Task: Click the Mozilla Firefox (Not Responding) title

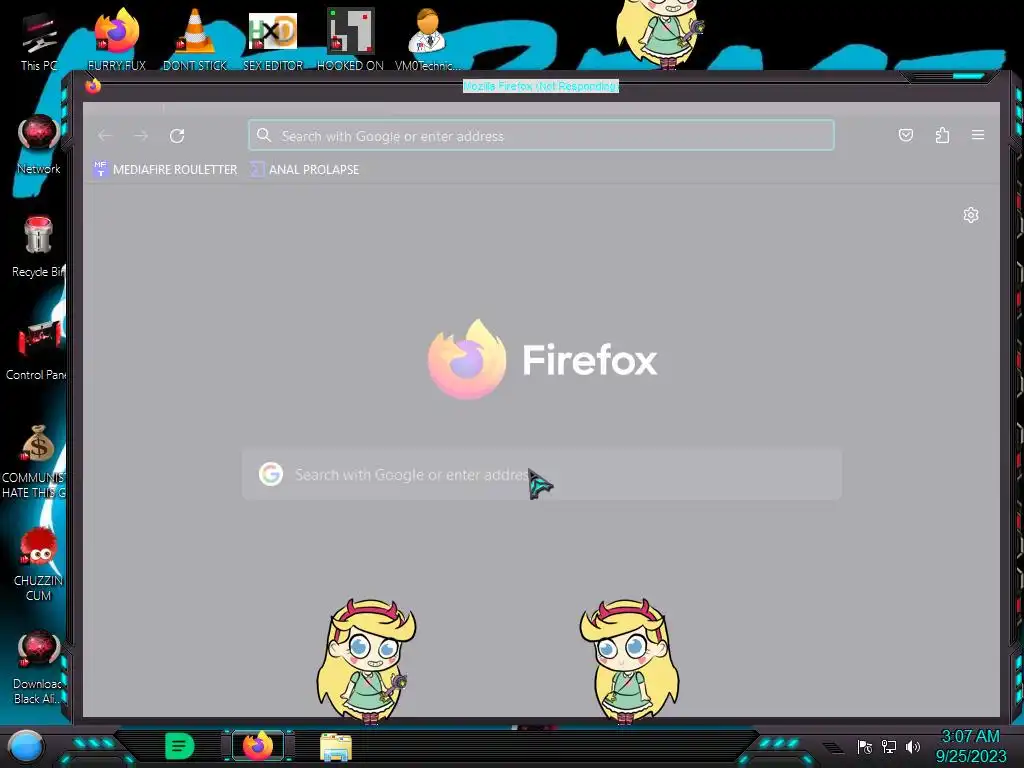Action: tap(541, 86)
